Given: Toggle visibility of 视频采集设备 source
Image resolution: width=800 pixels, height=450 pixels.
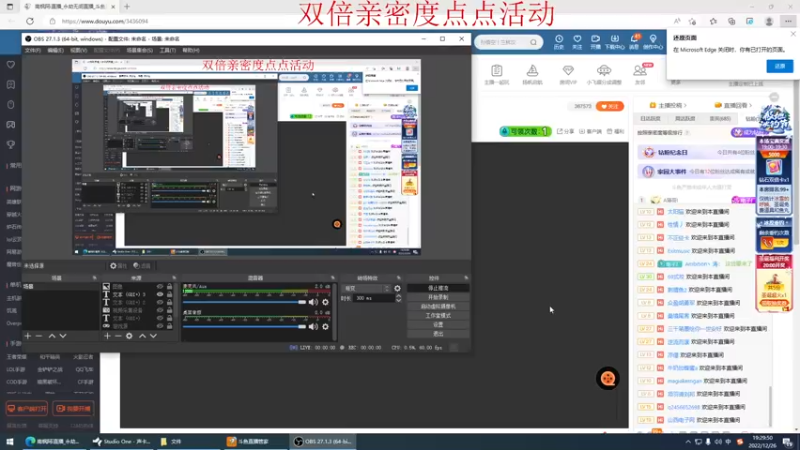Looking at the screenshot, I should [160, 310].
